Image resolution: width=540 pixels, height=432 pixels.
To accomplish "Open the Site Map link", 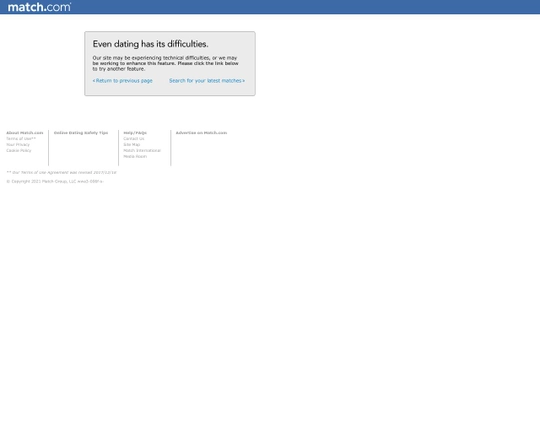I will pyautogui.click(x=132, y=144).
